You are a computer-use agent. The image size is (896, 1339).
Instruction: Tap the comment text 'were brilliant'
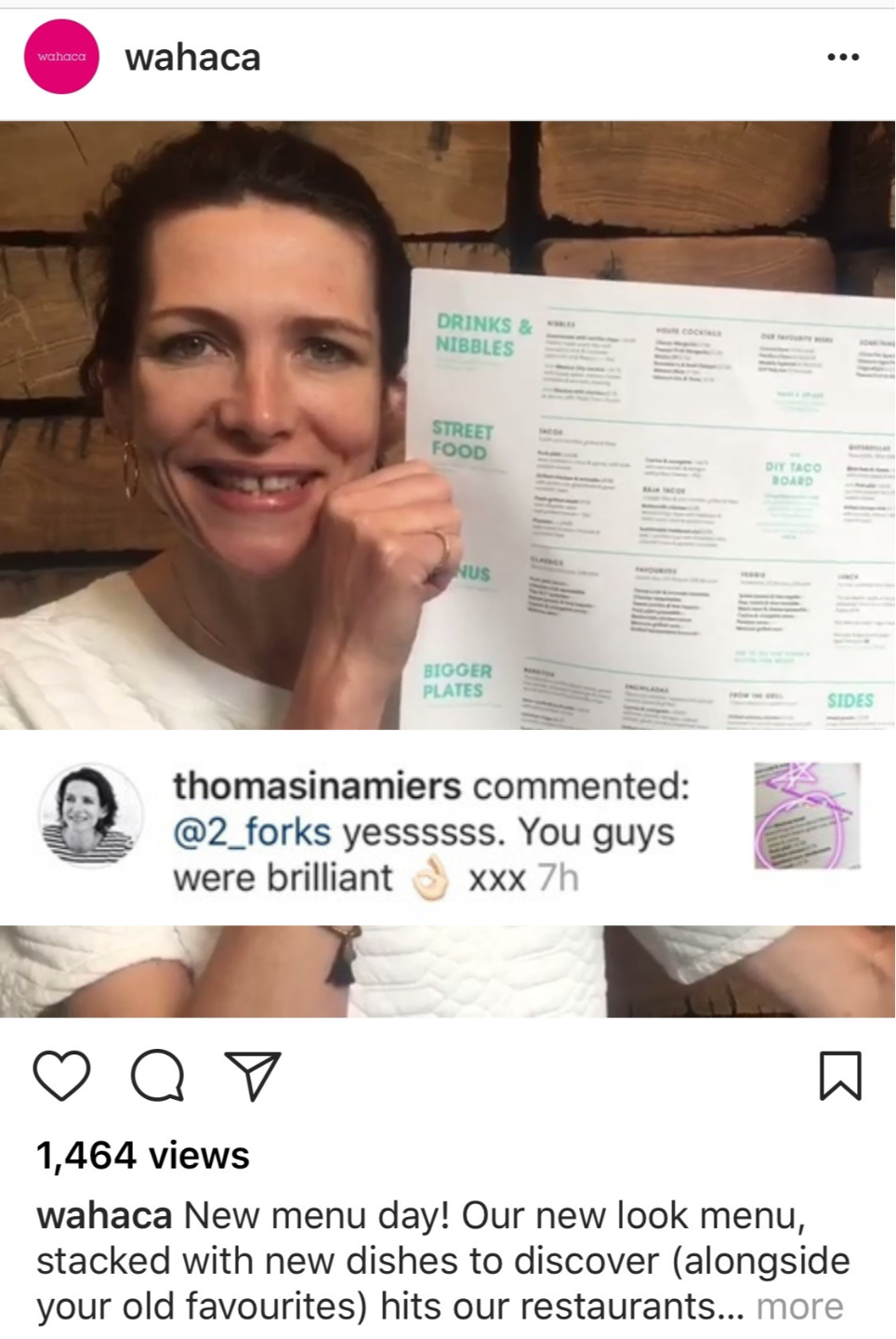[283, 878]
